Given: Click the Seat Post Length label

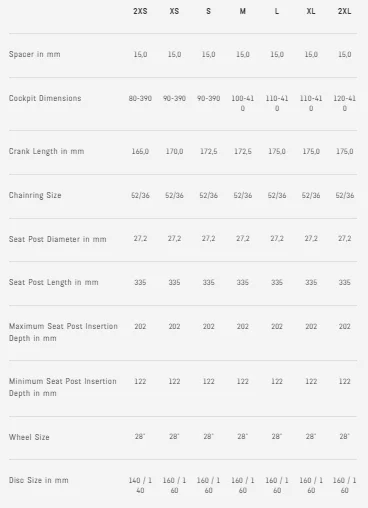Looking at the screenshot, I should [54, 282].
